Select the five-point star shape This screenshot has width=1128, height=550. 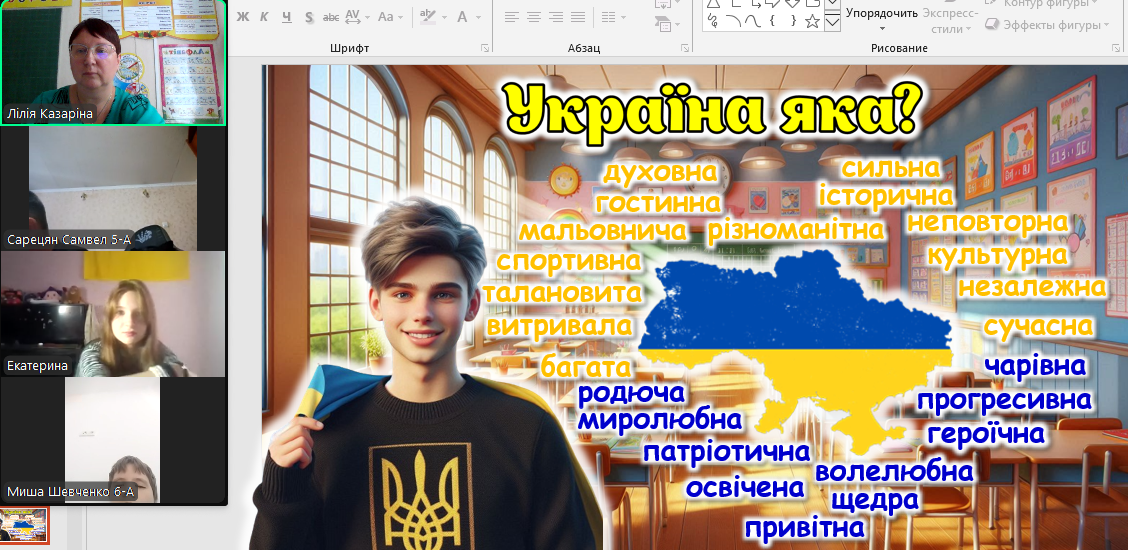click(x=812, y=21)
